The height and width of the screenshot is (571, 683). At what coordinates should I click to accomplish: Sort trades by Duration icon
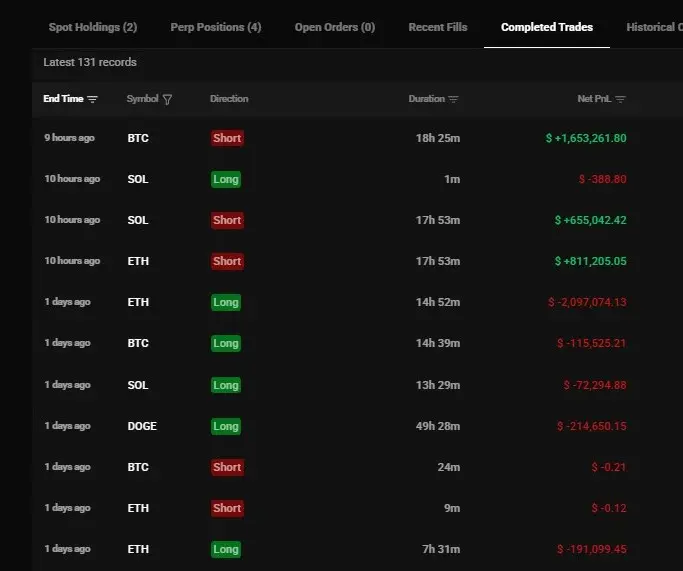tap(453, 99)
